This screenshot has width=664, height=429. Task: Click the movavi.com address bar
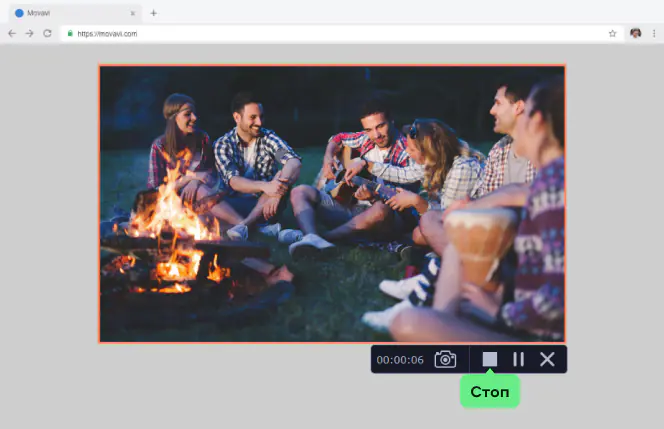(342, 33)
